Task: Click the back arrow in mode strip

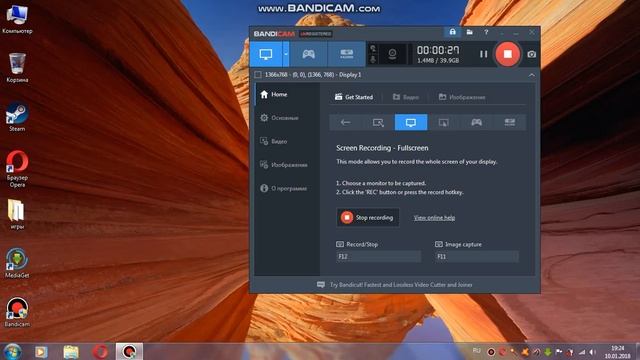Action: click(x=345, y=122)
